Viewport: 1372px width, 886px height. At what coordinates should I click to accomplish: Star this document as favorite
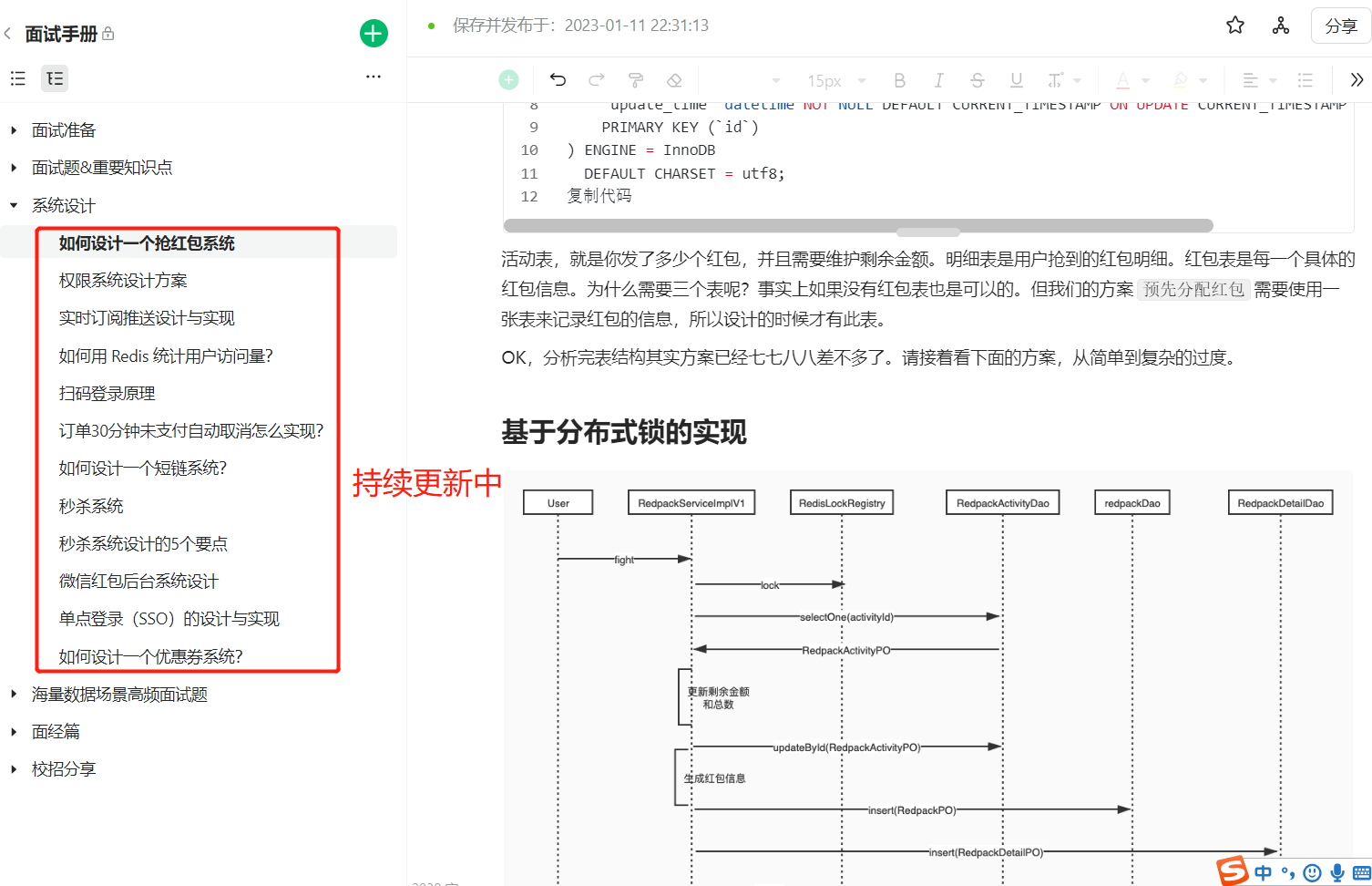tap(1235, 26)
